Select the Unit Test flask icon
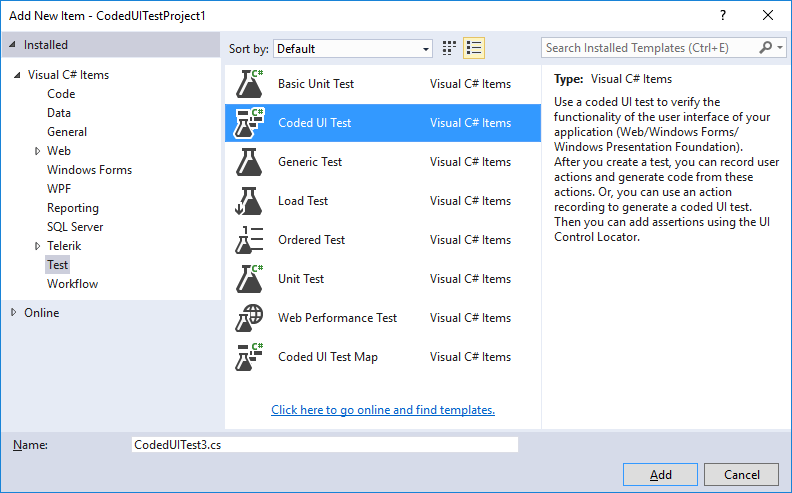The image size is (792, 493). coord(249,279)
